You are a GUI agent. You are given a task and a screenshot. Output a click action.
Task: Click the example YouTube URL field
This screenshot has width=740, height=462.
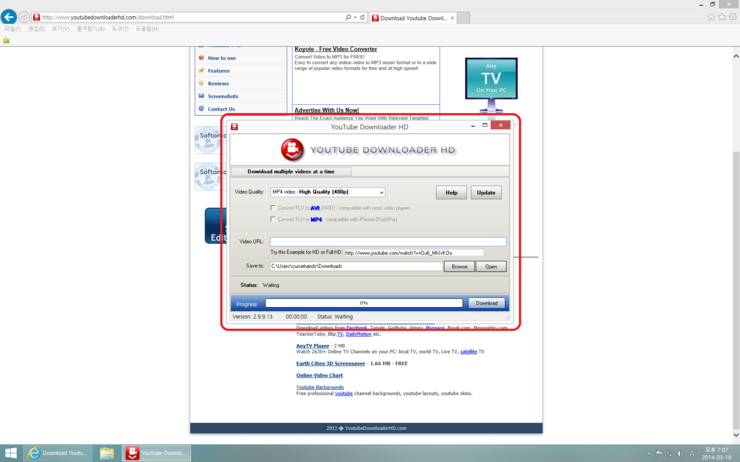click(413, 253)
